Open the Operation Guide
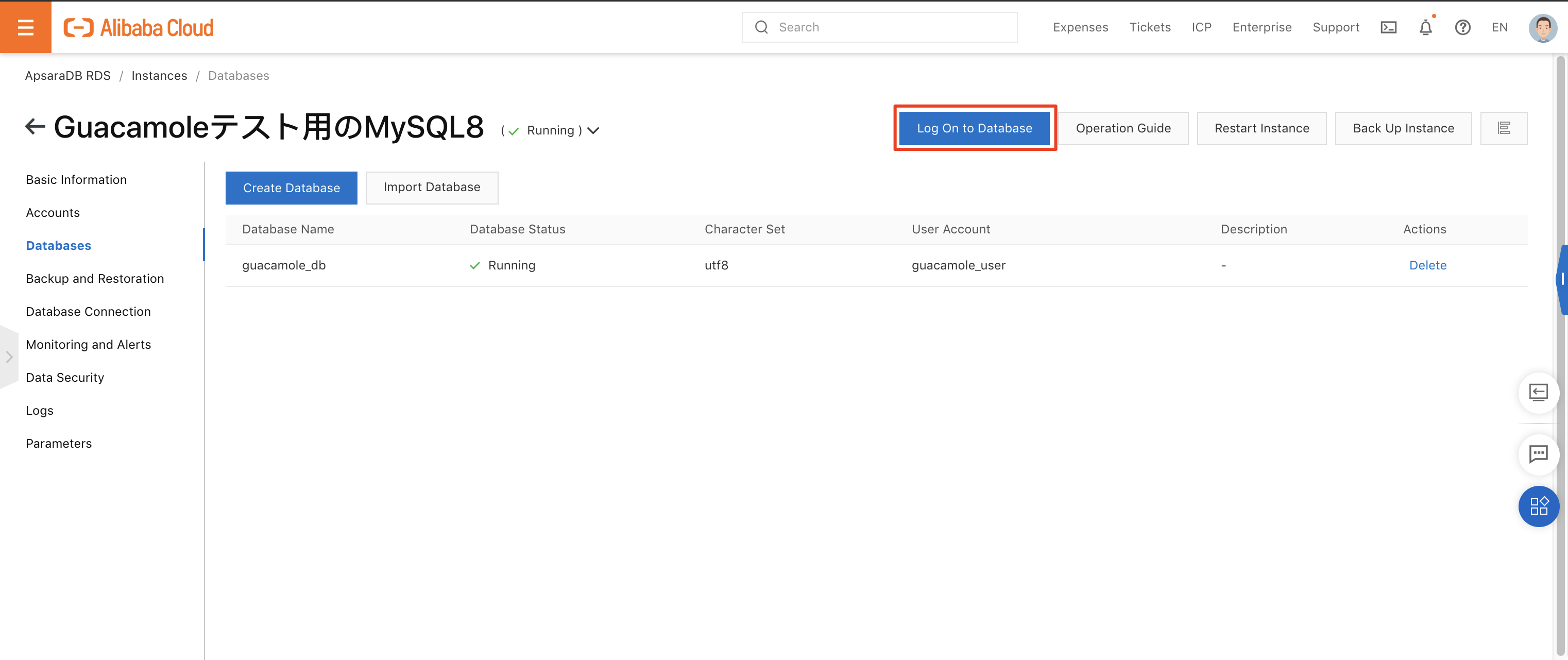The width and height of the screenshot is (1568, 660). click(1123, 128)
